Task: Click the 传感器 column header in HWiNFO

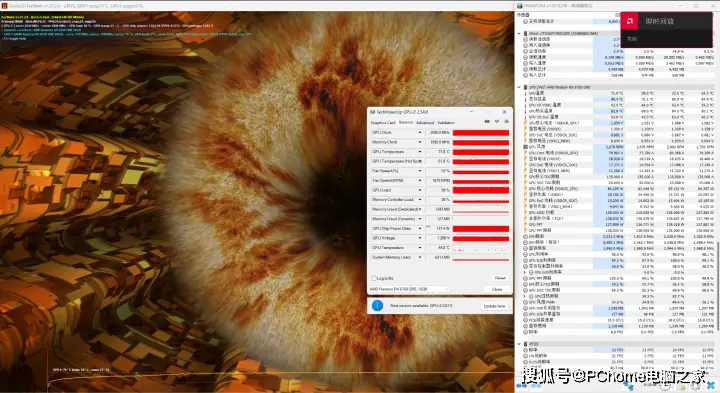Action: (x=523, y=15)
